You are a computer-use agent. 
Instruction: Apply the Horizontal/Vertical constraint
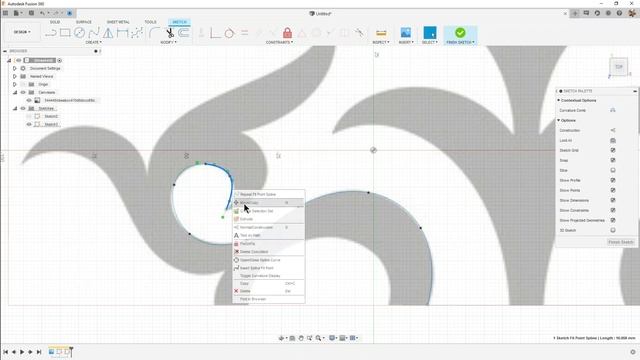coord(215,33)
